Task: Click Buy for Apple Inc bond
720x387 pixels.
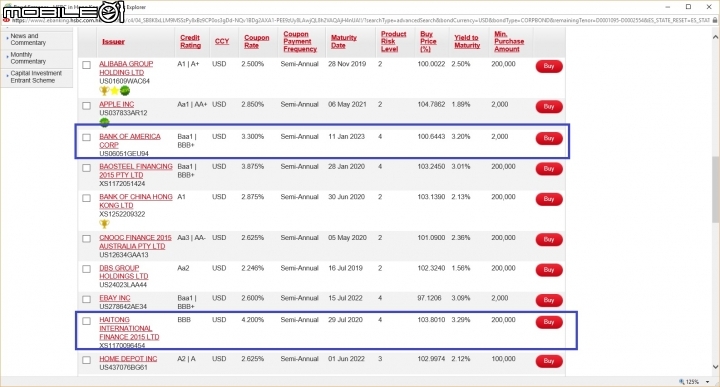Action: (549, 107)
